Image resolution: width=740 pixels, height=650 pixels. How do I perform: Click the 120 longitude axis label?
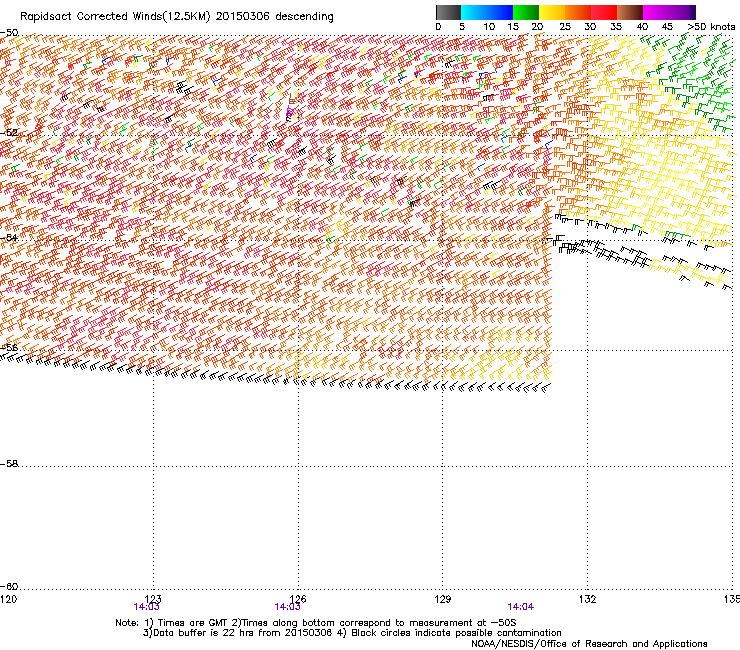coord(8,599)
